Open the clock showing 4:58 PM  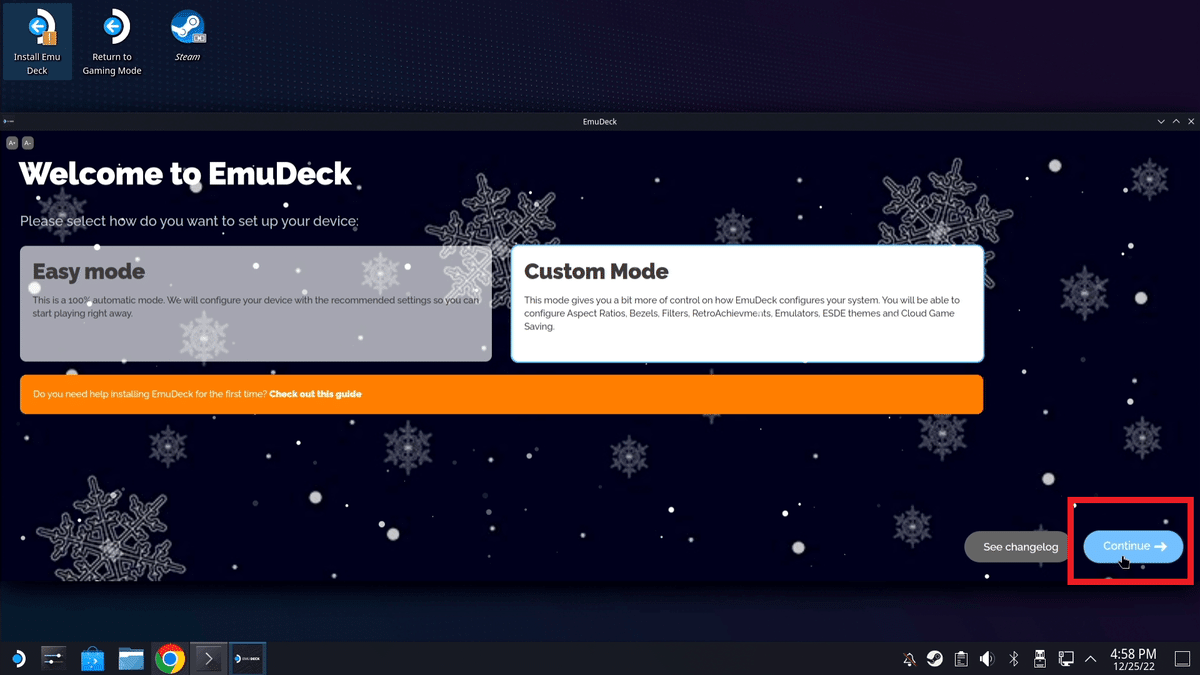point(1133,659)
